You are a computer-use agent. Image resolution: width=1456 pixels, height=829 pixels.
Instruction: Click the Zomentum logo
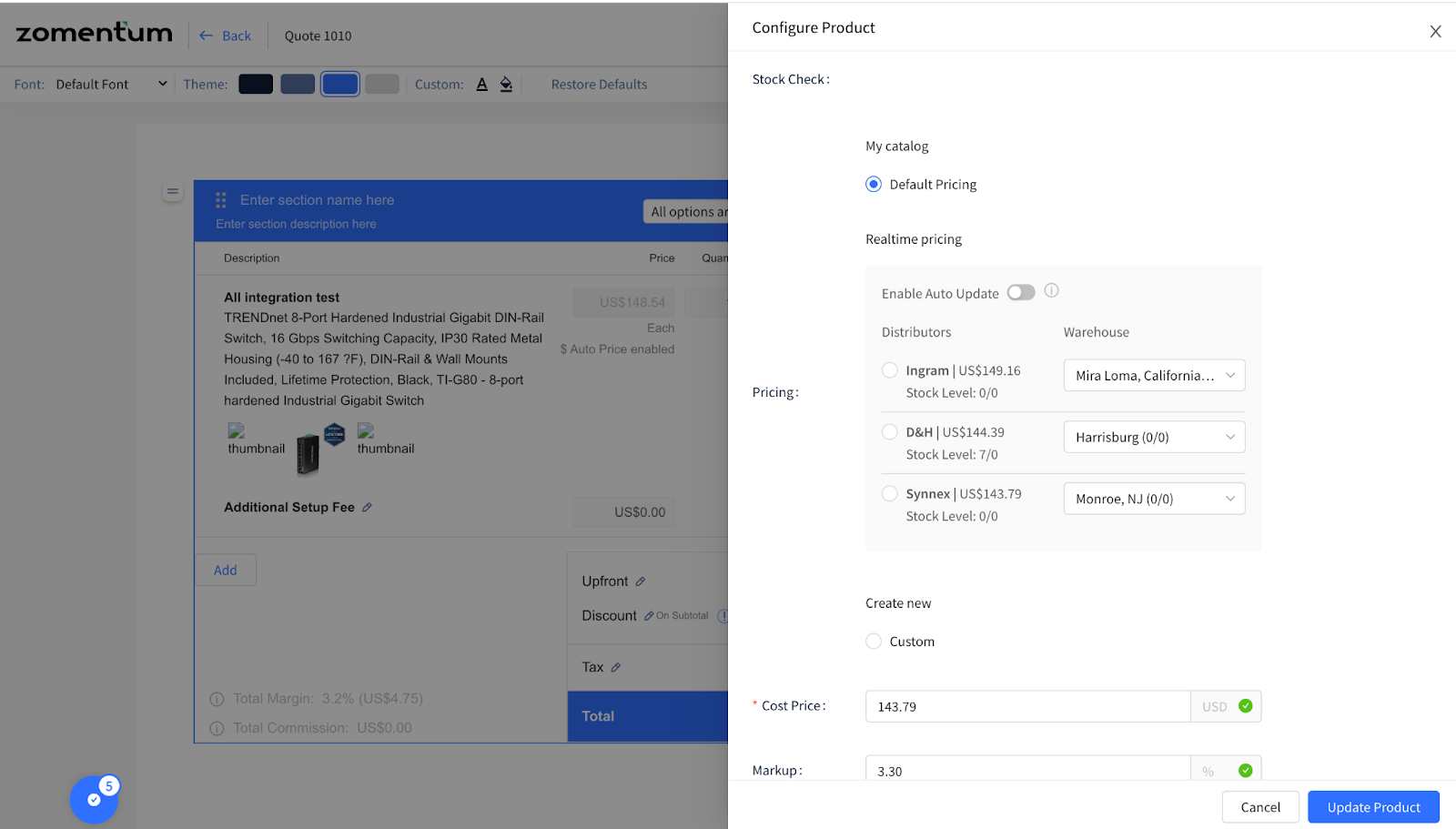[x=95, y=34]
